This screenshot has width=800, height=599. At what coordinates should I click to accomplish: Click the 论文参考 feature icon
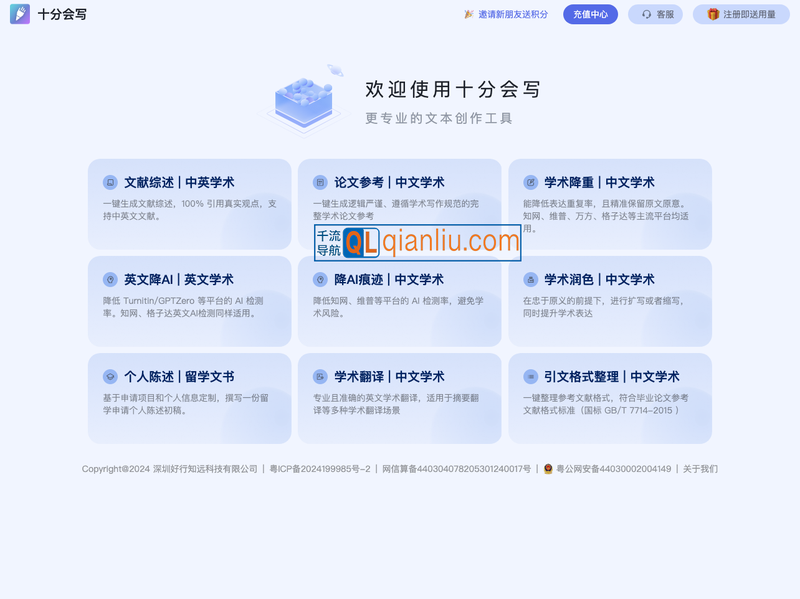(x=322, y=182)
